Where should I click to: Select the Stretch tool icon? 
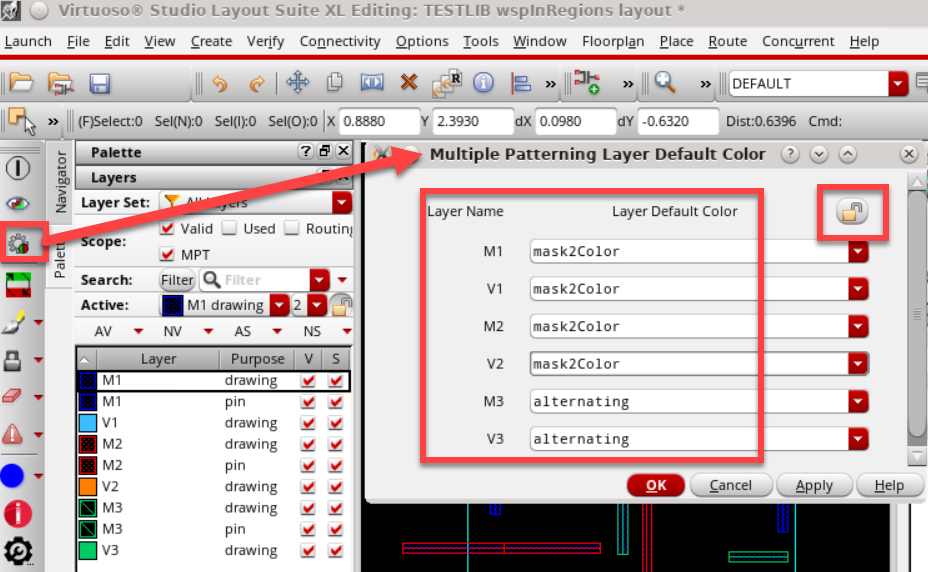(372, 82)
